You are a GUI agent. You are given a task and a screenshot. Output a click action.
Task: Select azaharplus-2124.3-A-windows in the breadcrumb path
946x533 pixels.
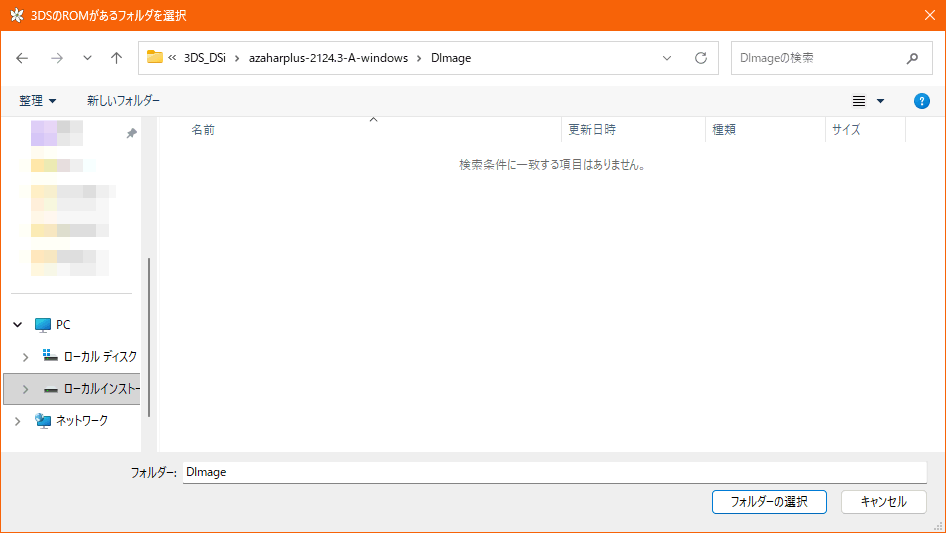pyautogui.click(x=328, y=58)
